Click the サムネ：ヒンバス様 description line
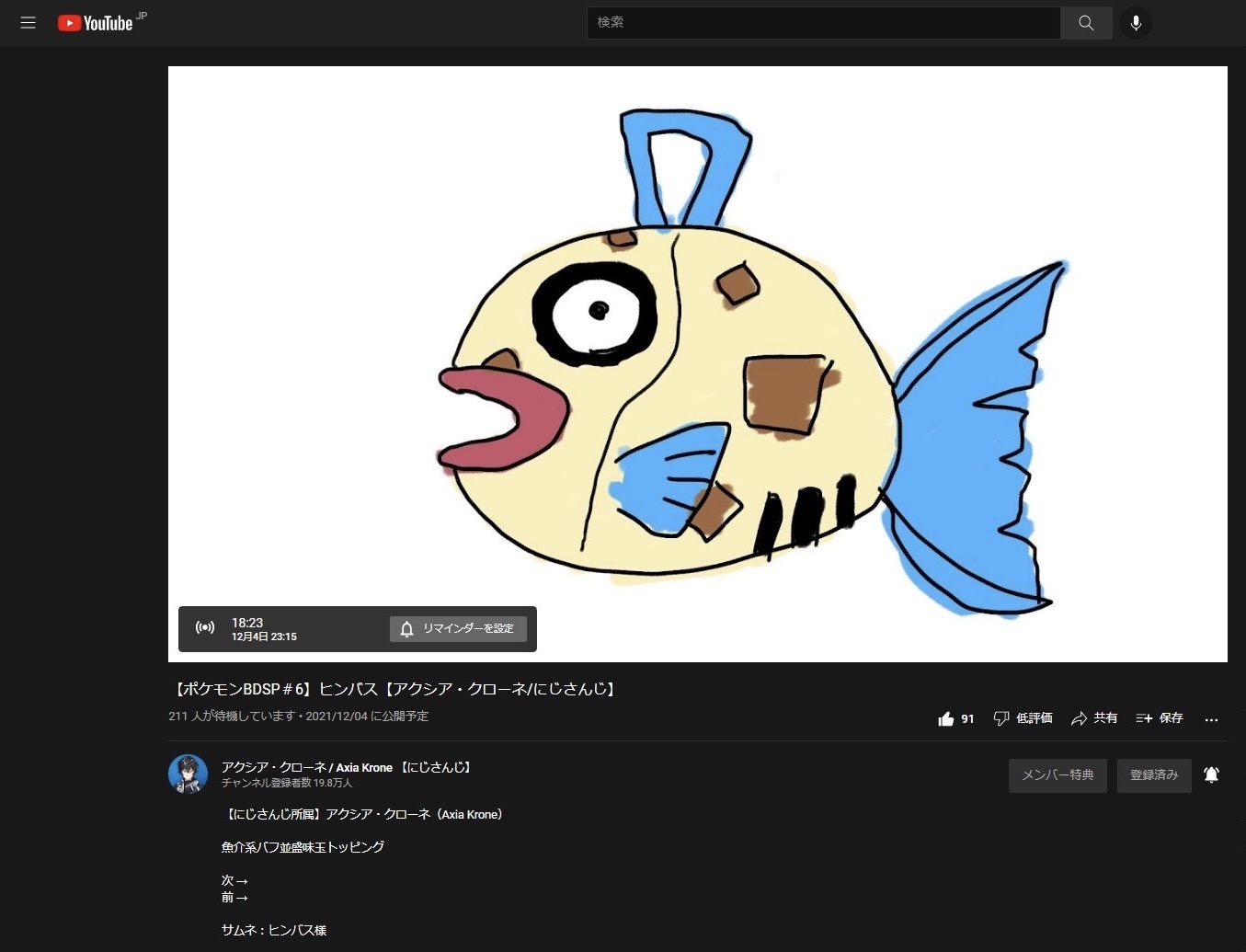 tap(274, 931)
